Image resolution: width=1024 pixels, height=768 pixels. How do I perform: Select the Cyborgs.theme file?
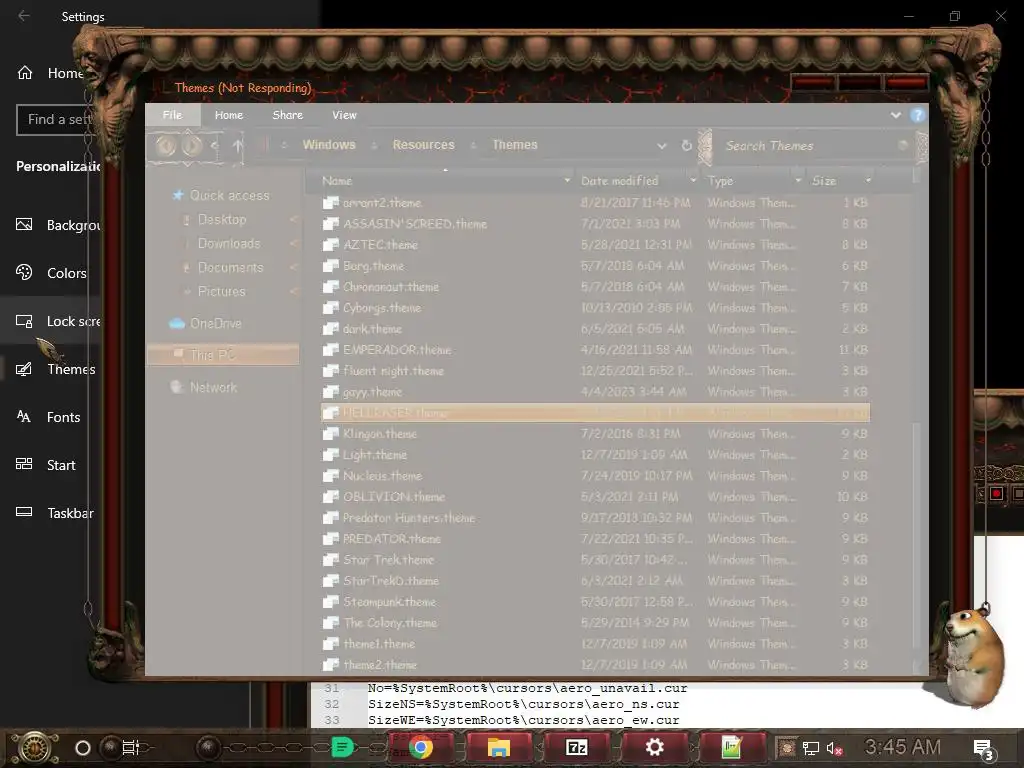click(595, 308)
